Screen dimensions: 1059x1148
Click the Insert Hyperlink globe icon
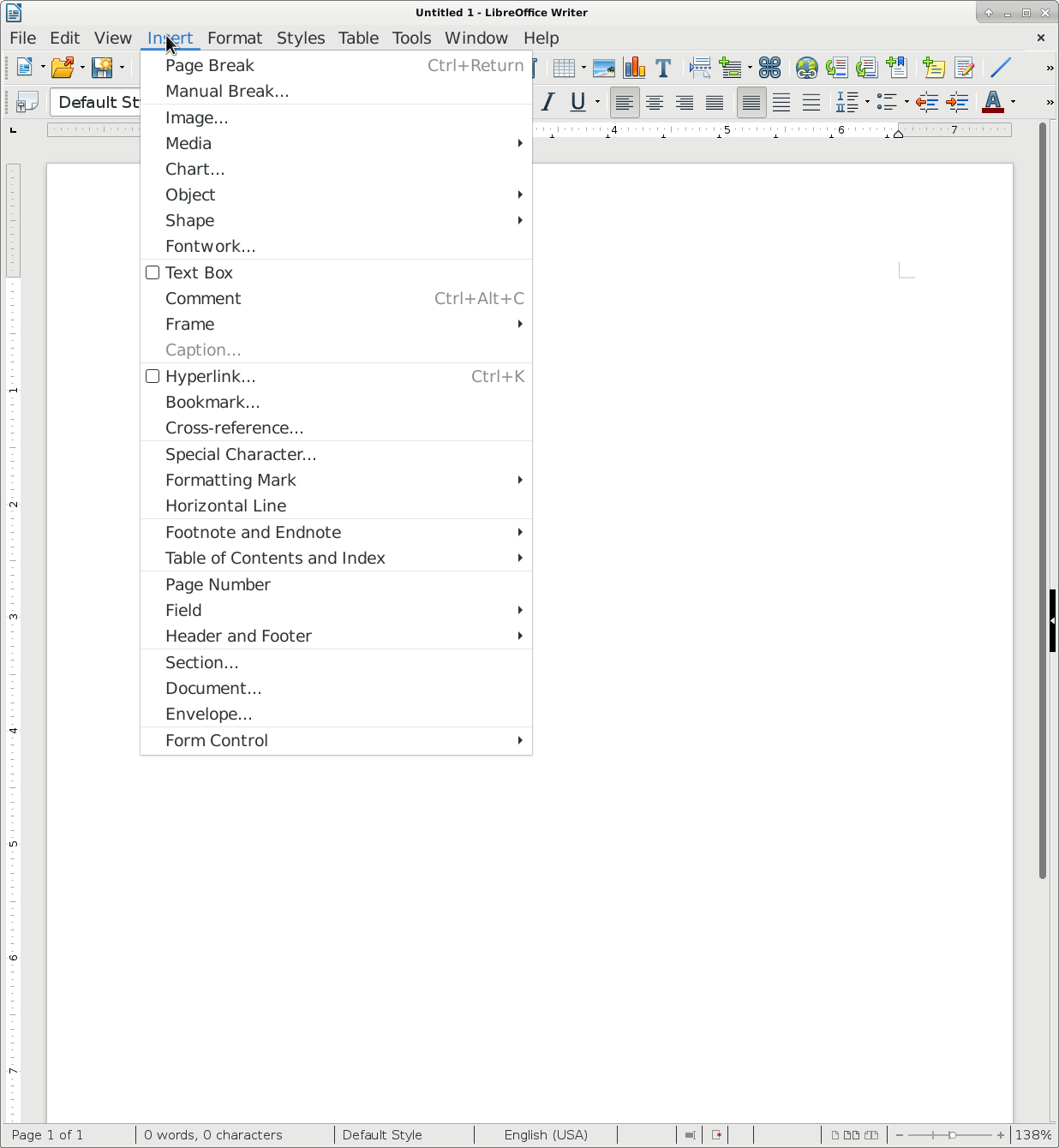[x=806, y=68]
